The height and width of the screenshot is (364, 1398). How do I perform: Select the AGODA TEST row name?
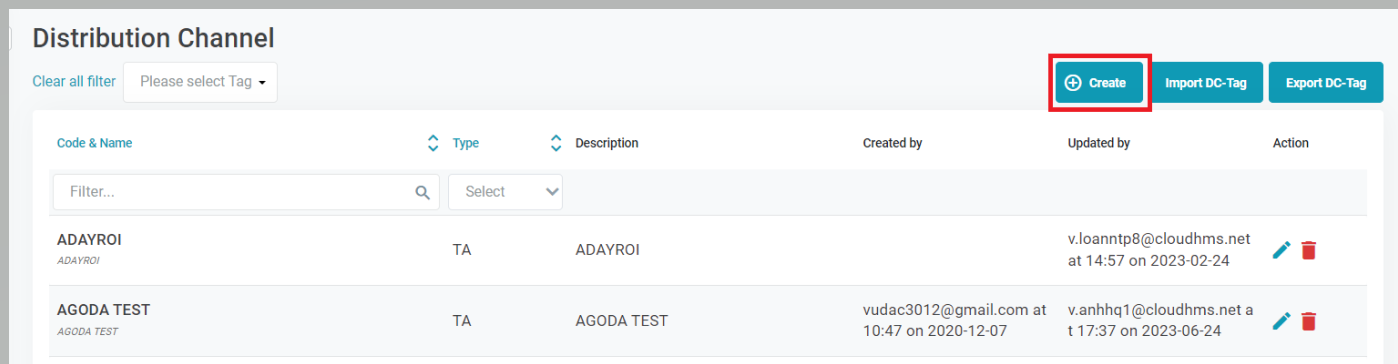[104, 310]
